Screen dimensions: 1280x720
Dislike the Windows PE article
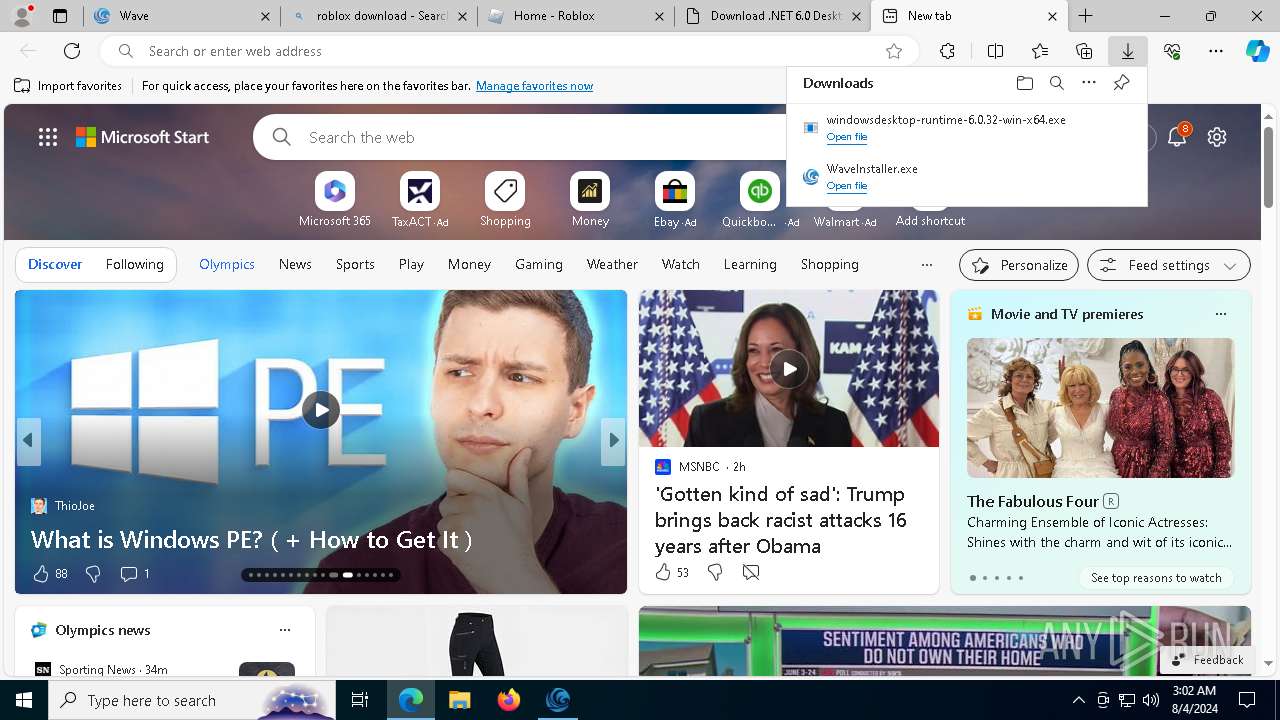[93, 573]
